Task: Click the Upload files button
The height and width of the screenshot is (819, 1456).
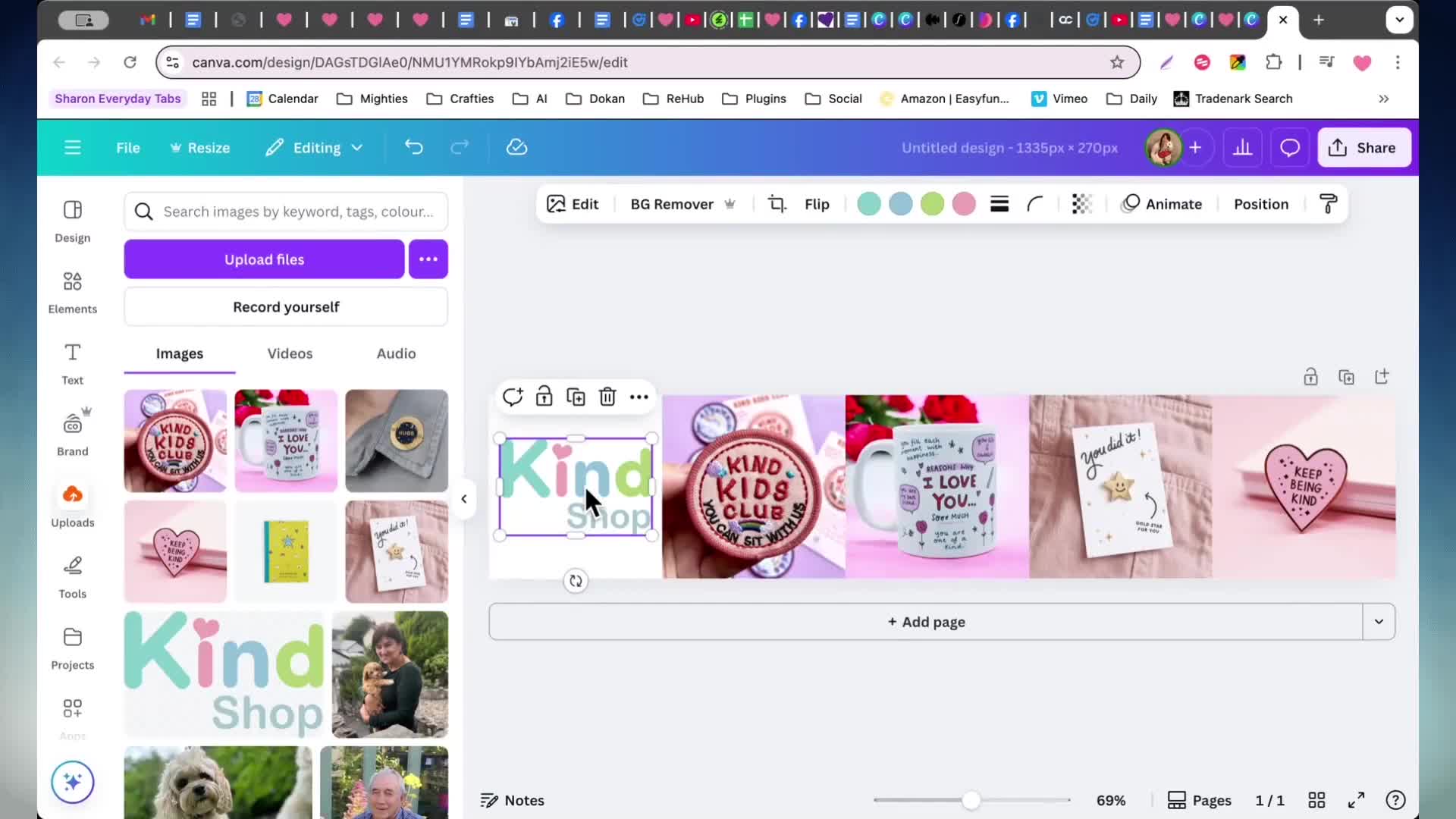Action: click(264, 259)
